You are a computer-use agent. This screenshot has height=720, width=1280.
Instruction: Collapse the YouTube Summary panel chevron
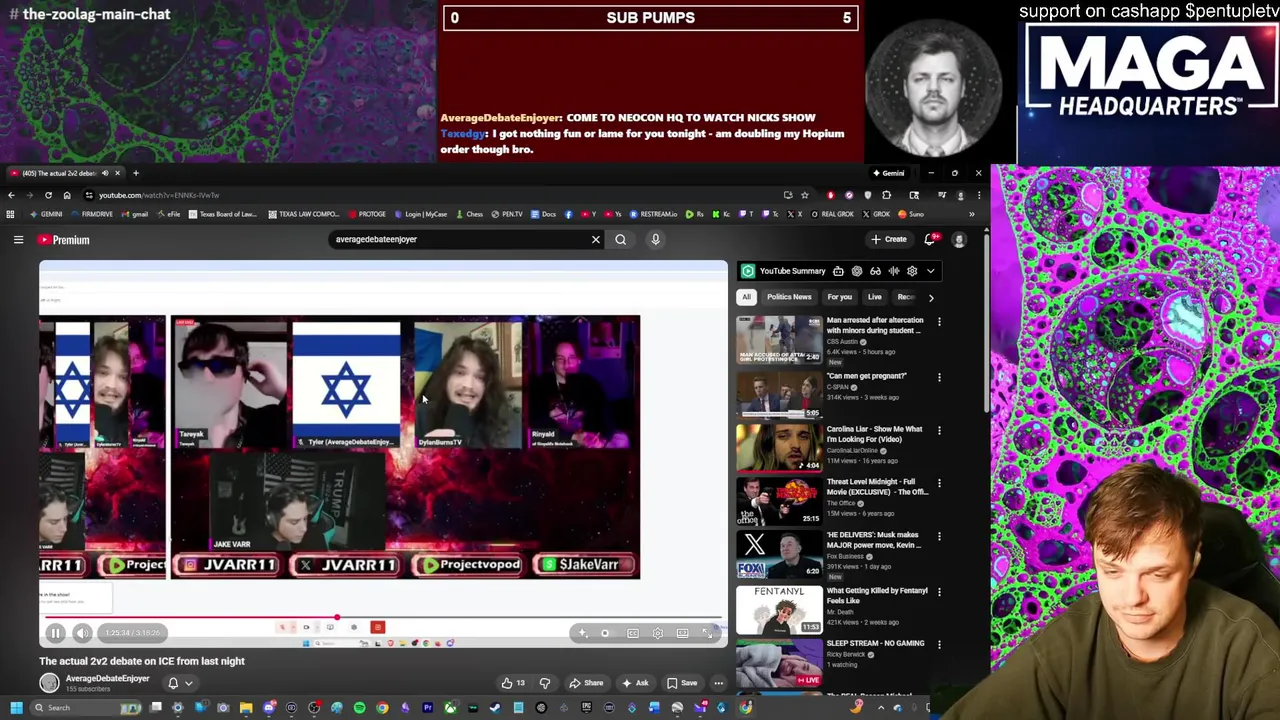point(930,271)
